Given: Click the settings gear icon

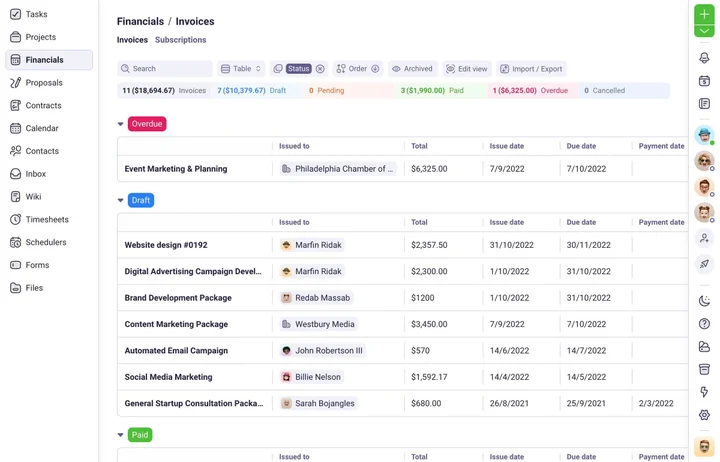Looking at the screenshot, I should click(x=704, y=415).
